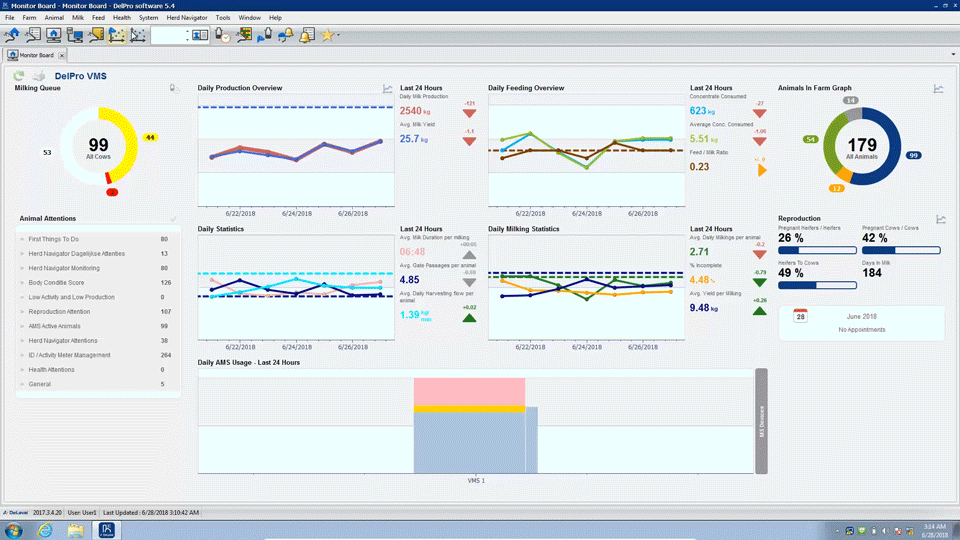Open the Tools menu
960x540 pixels.
pyautogui.click(x=223, y=18)
